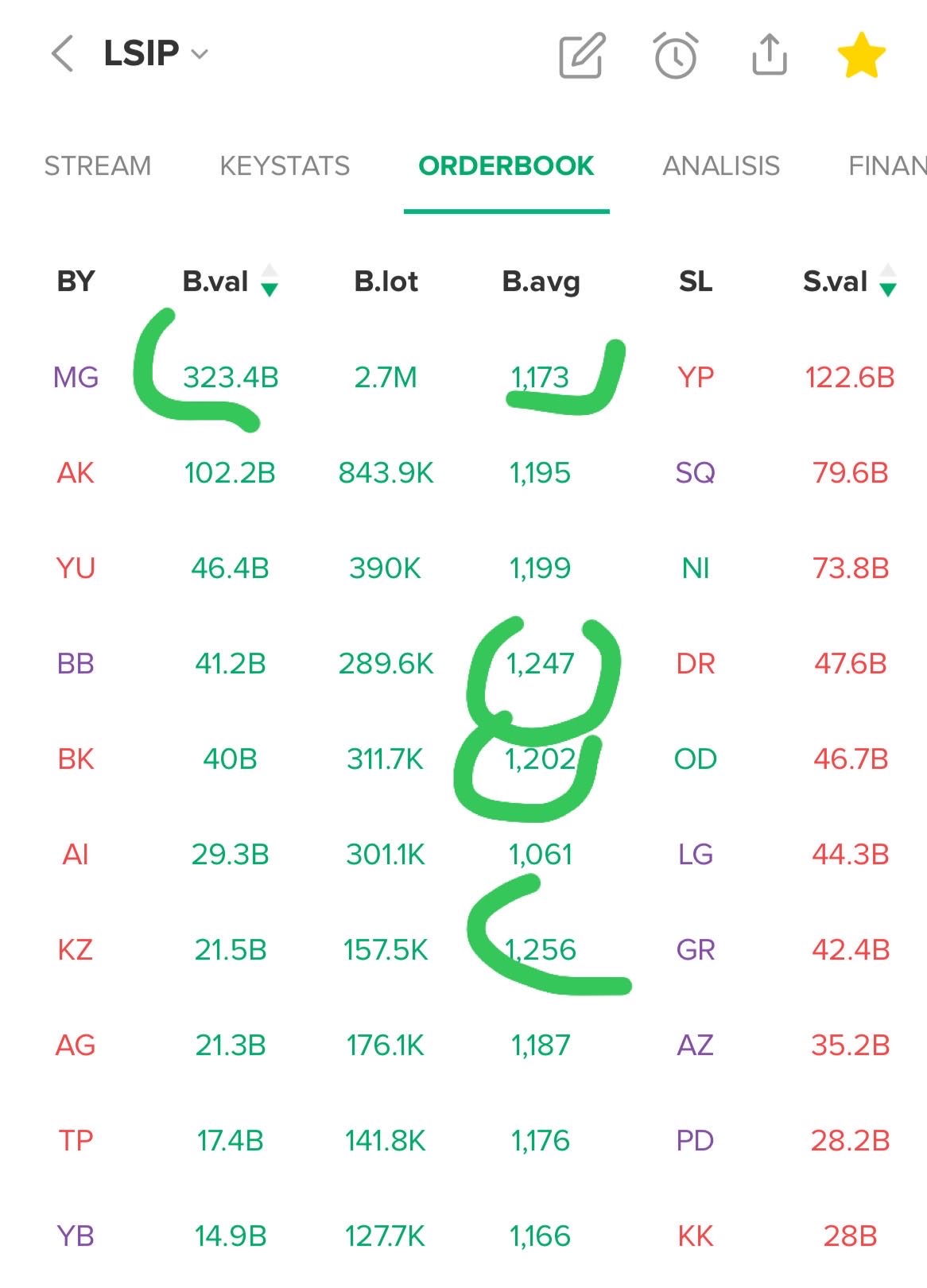
Task: Click the B.avg column header
Action: tap(541, 281)
